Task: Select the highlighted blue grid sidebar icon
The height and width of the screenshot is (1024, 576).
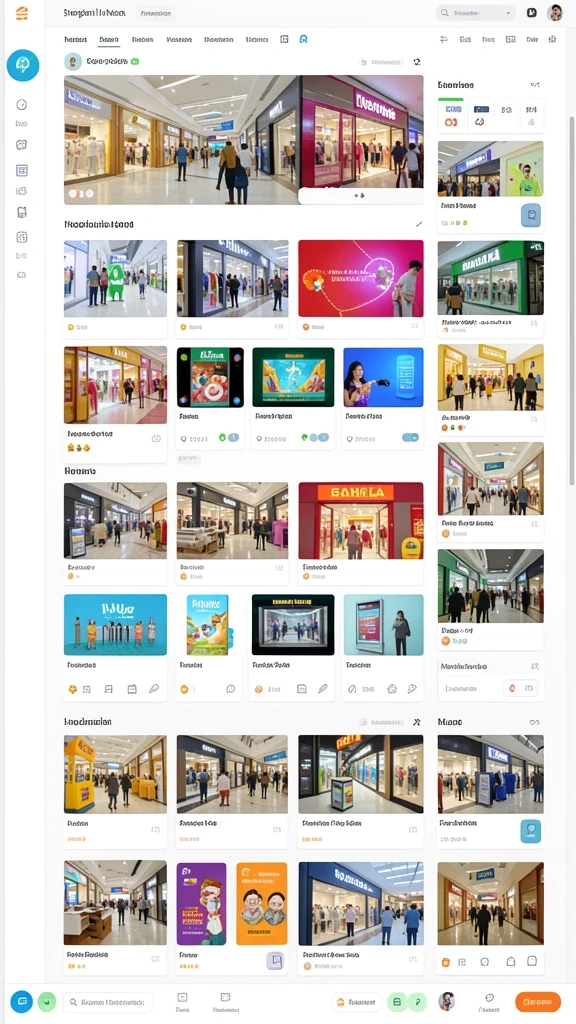Action: tap(22, 170)
